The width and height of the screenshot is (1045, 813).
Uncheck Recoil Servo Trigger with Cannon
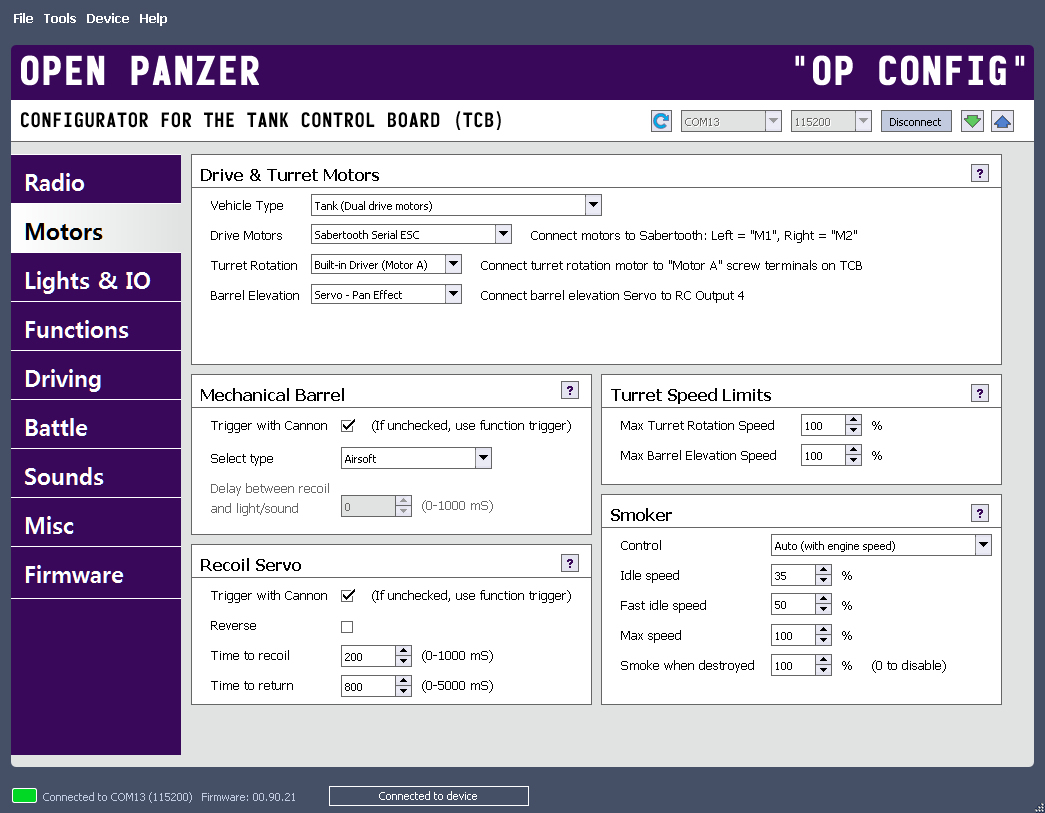(x=348, y=596)
